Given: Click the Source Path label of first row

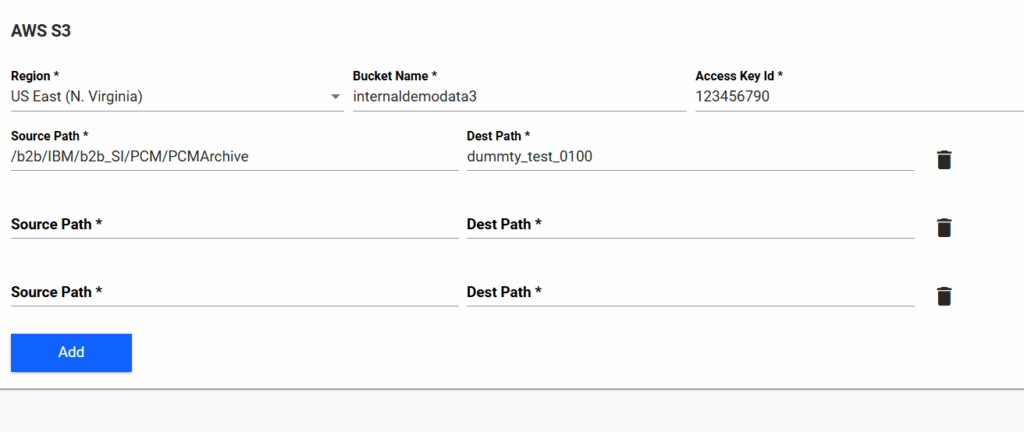Looking at the screenshot, I should click(50, 136).
